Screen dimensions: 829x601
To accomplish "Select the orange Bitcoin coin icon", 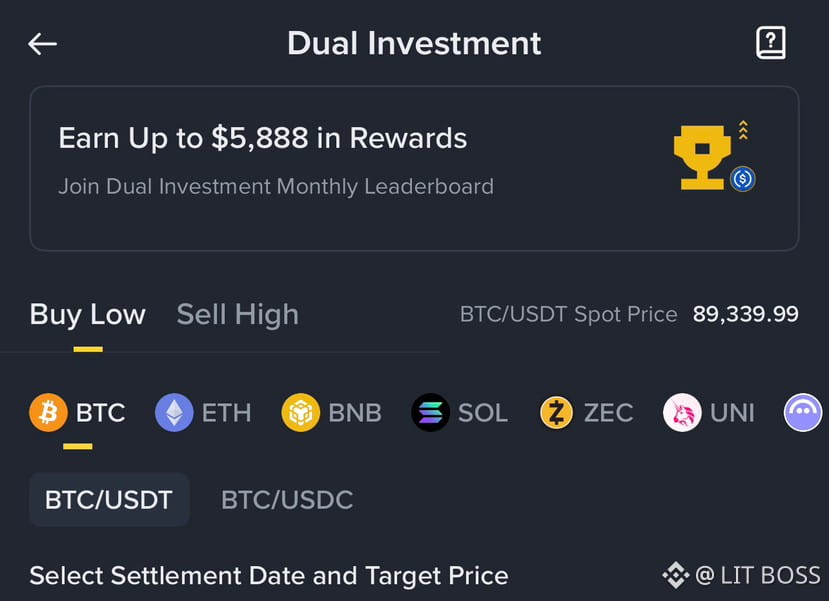I will 48,412.
